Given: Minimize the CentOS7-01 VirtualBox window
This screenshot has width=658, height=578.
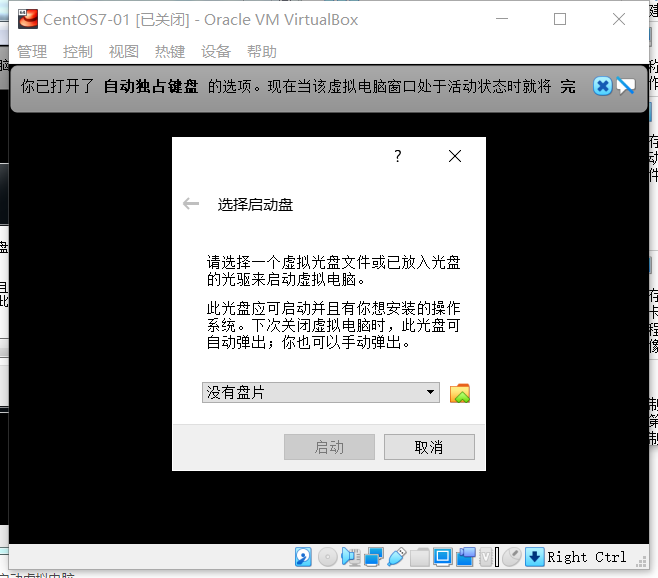Looking at the screenshot, I should click(x=502, y=19).
